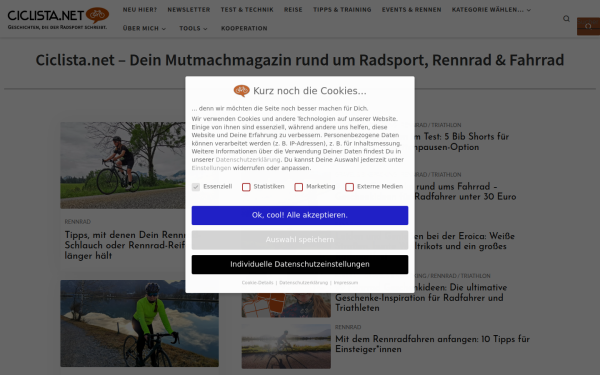
Task: Open the Kooperation menu item
Action: click(x=244, y=28)
